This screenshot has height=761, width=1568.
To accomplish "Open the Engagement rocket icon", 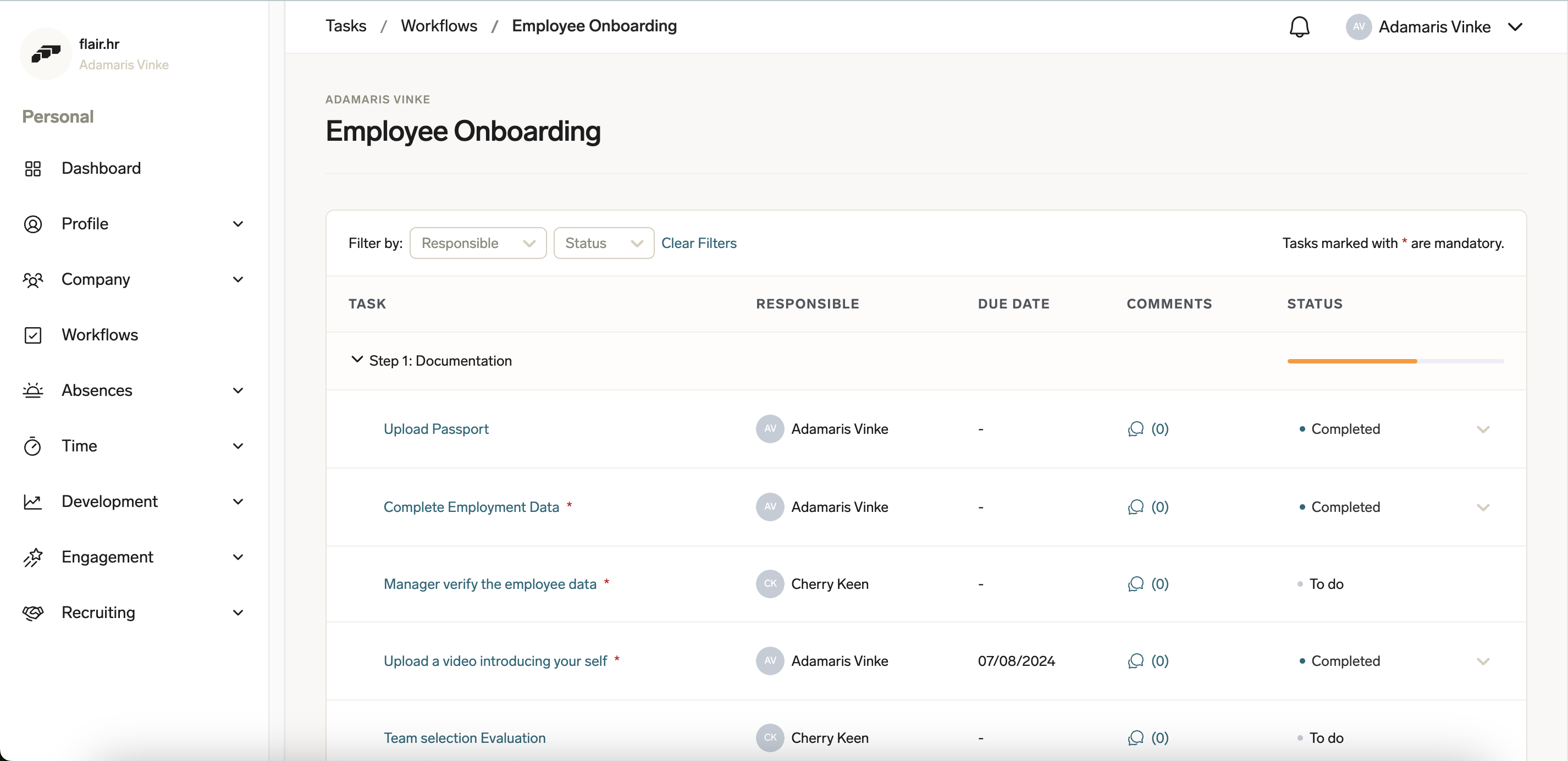I will click(34, 557).
